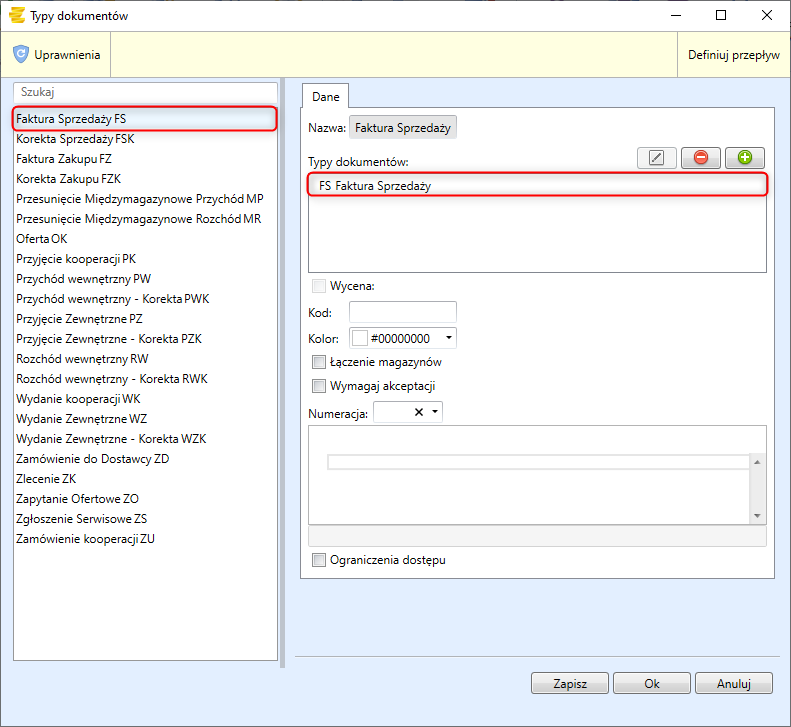The image size is (791, 727).
Task: Toggle Wymagaj akceptacji checkbox
Action: coord(319,386)
